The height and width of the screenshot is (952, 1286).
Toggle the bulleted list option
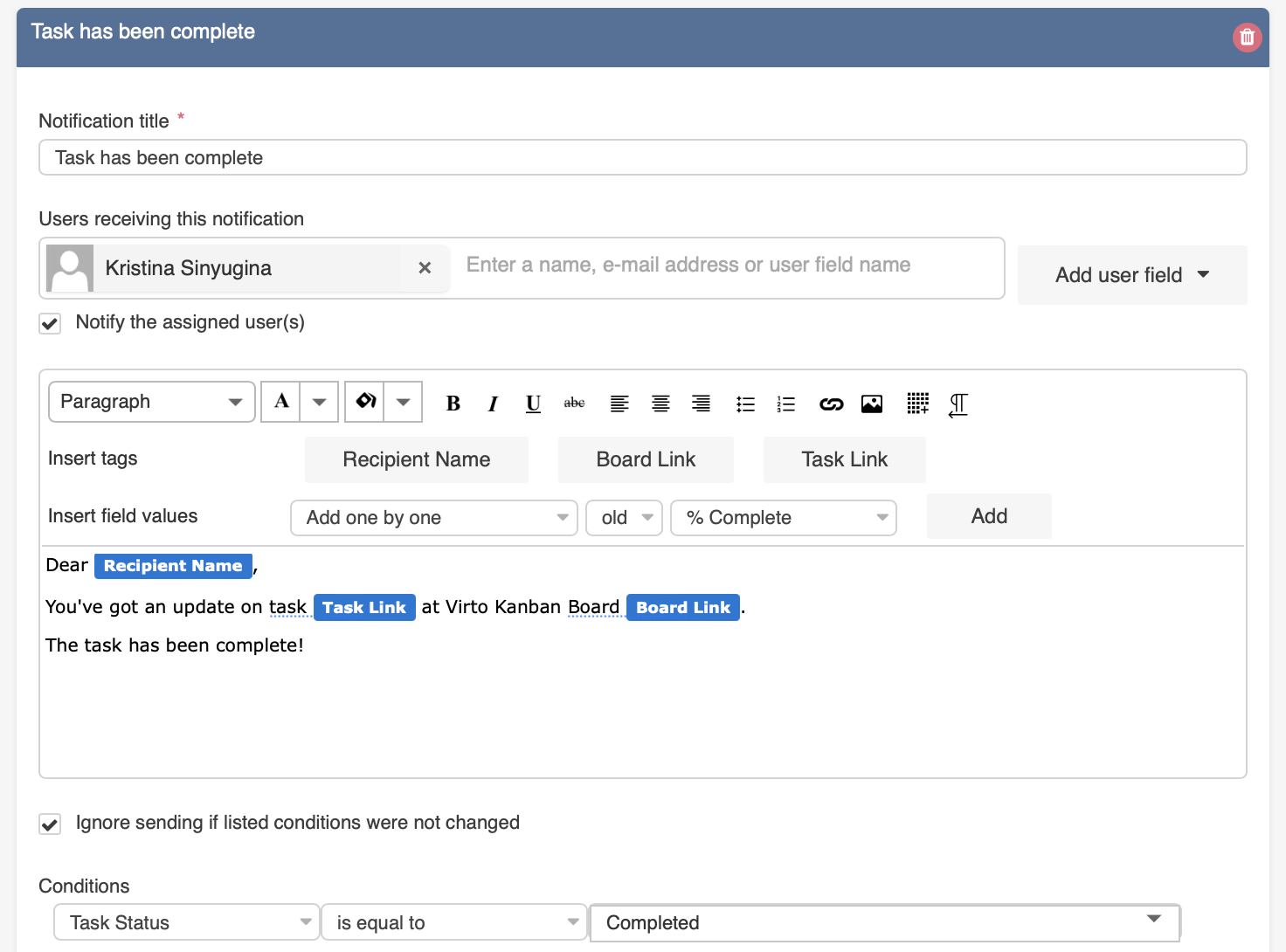[745, 403]
